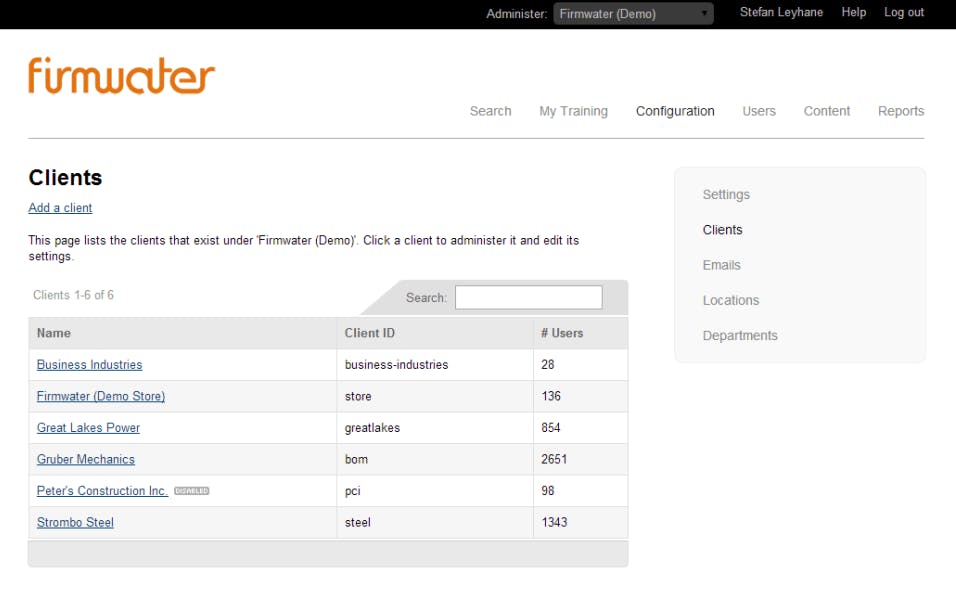This screenshot has width=956, height=591.
Task: Open the Search navigation tab
Action: [x=490, y=111]
